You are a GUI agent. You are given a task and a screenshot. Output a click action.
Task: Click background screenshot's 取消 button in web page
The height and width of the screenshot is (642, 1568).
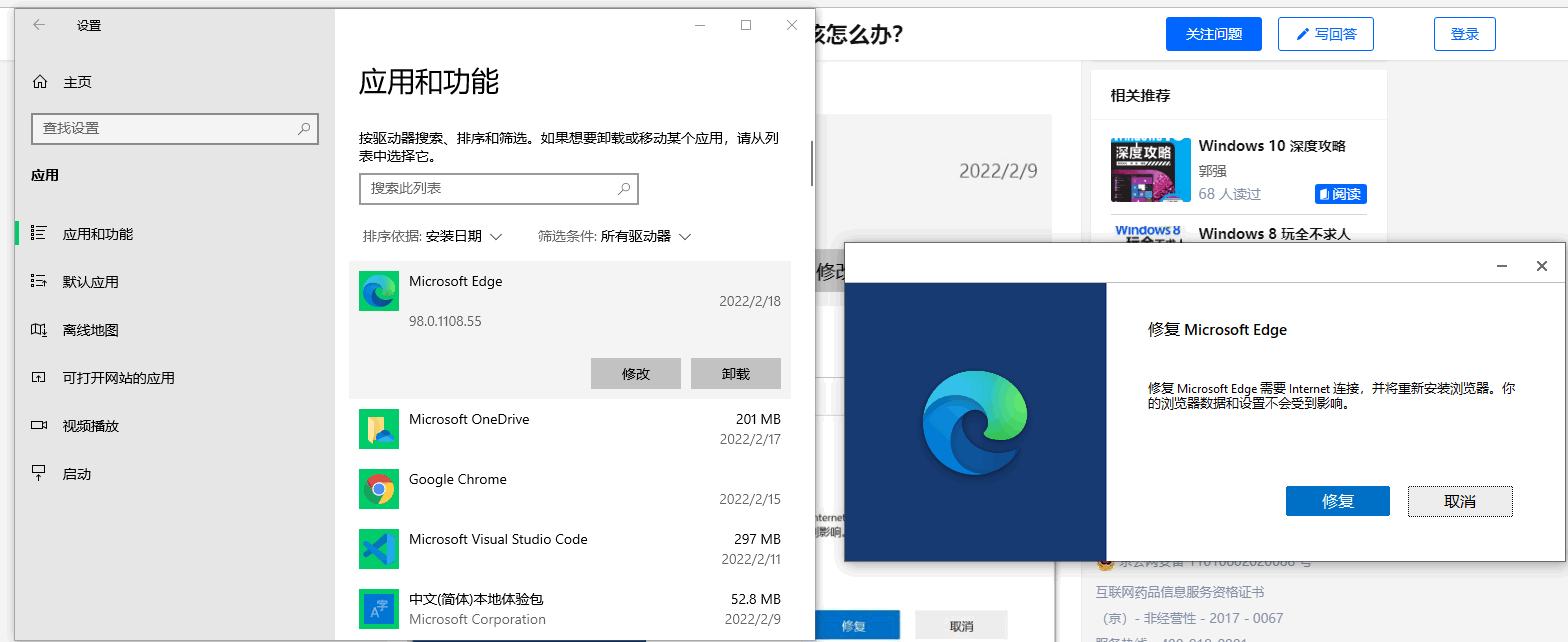[961, 626]
